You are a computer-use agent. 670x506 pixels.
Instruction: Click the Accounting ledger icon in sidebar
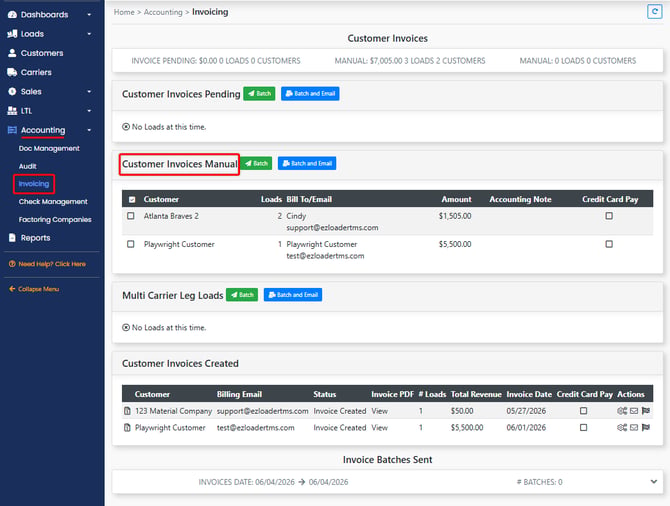click(x=12, y=130)
